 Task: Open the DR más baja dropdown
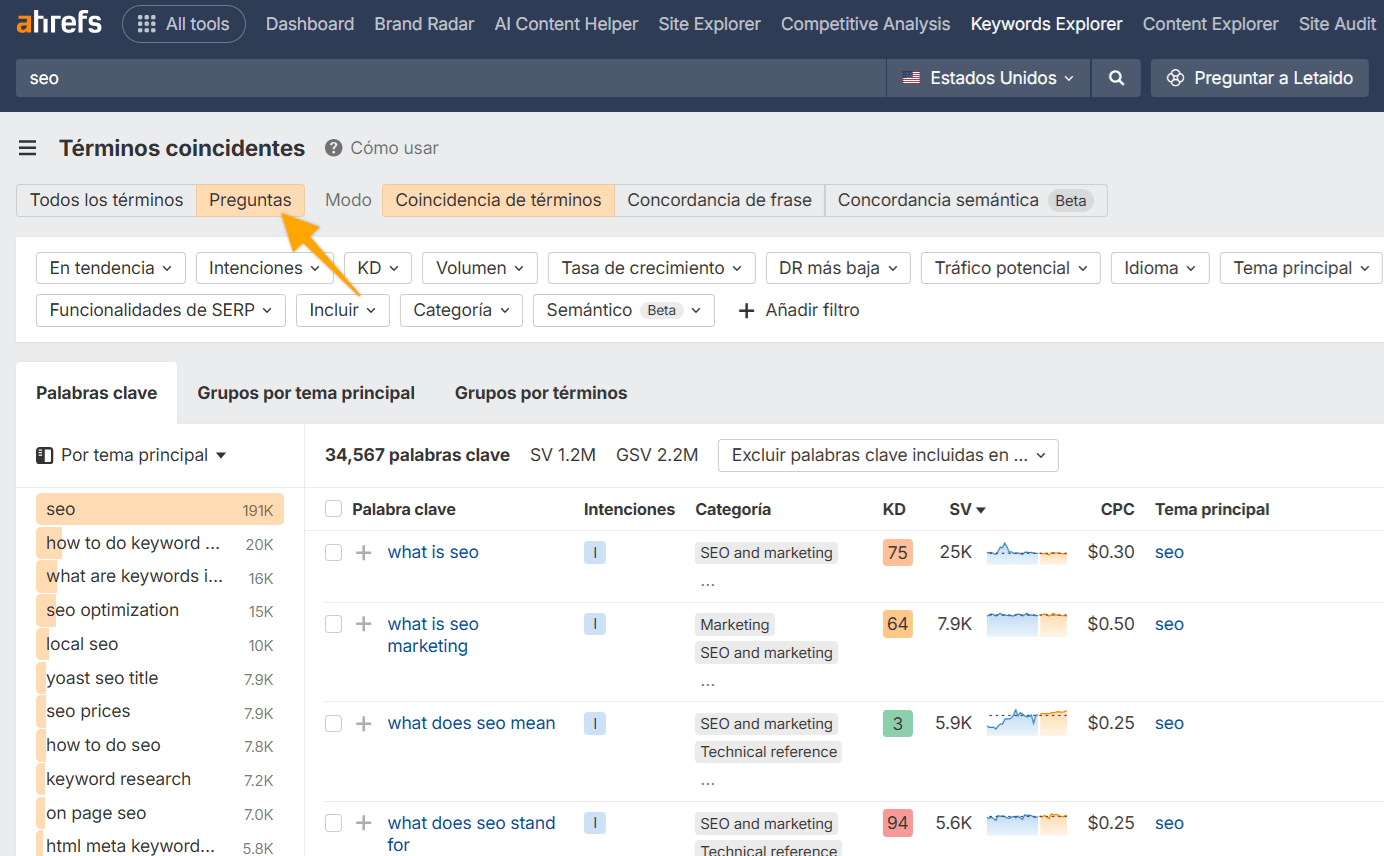coord(838,268)
